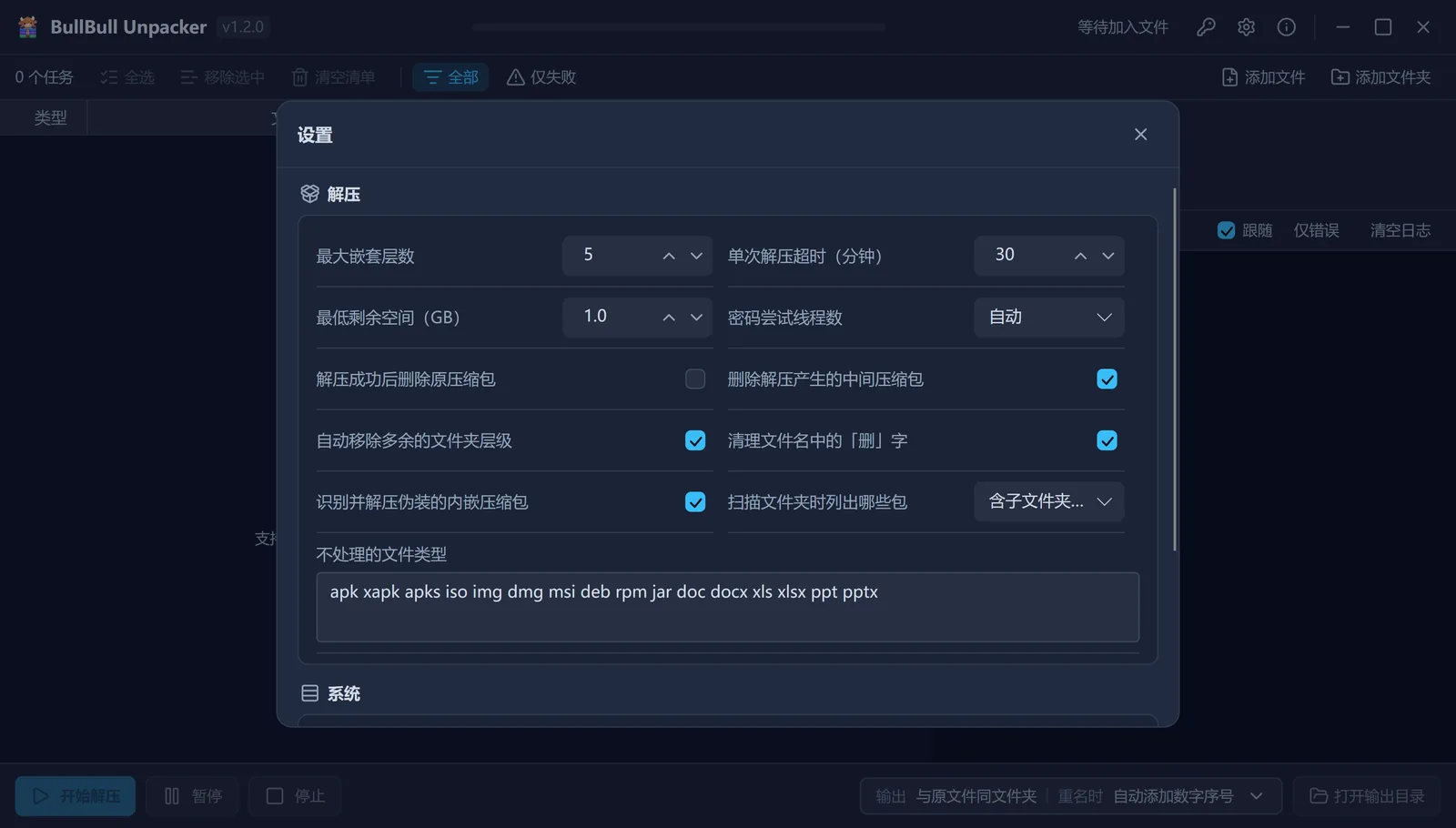The image size is (1456, 828).
Task: Open the password key icon
Action: (x=1206, y=27)
